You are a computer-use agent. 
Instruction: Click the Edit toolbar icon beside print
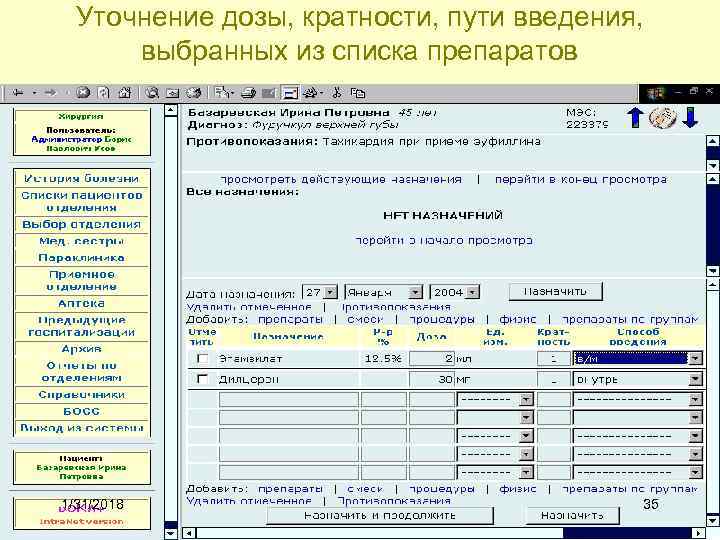pos(269,93)
